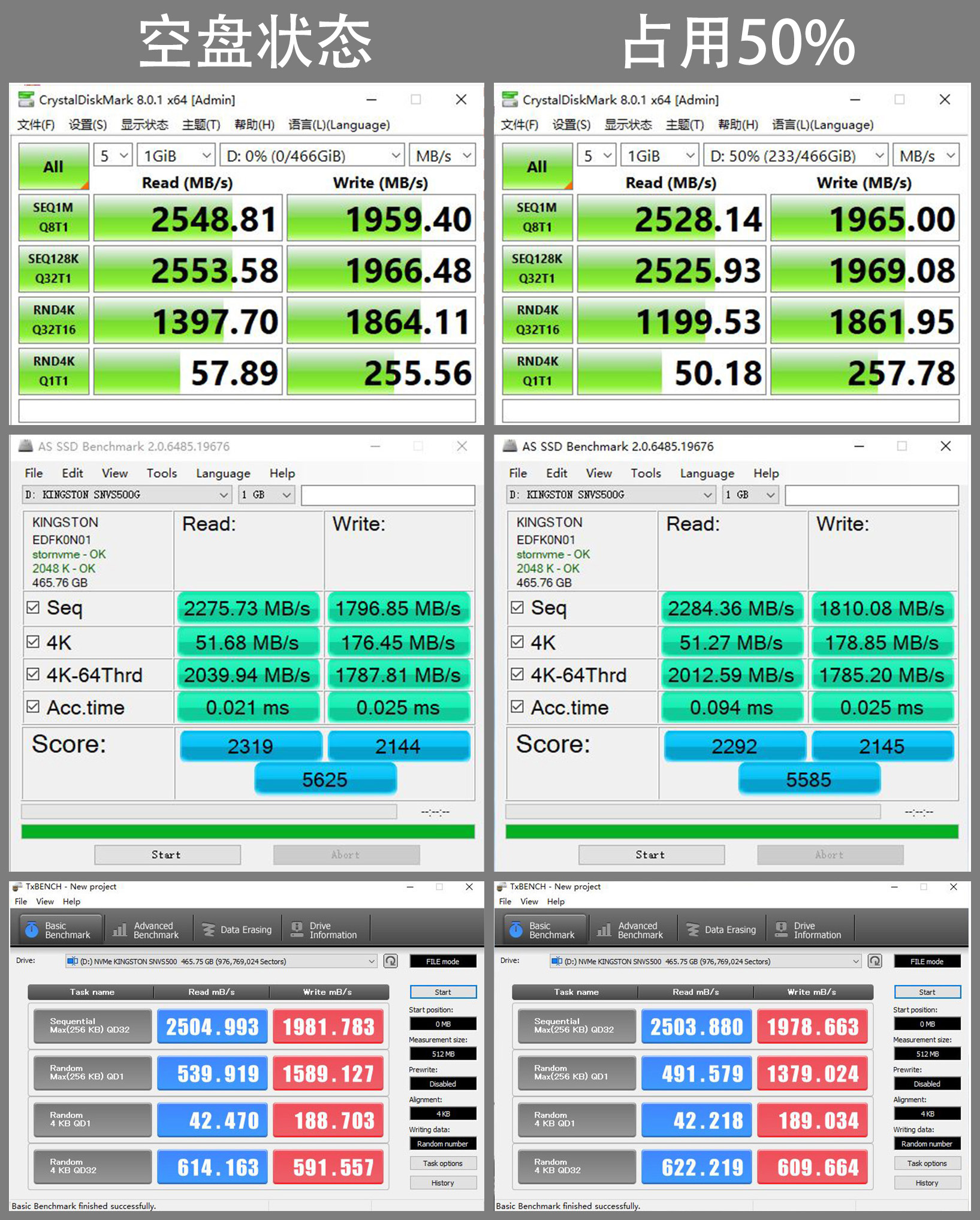Click History in TxBENCH reading 2503.880
This screenshot has height=1220, width=980.
927,1183
